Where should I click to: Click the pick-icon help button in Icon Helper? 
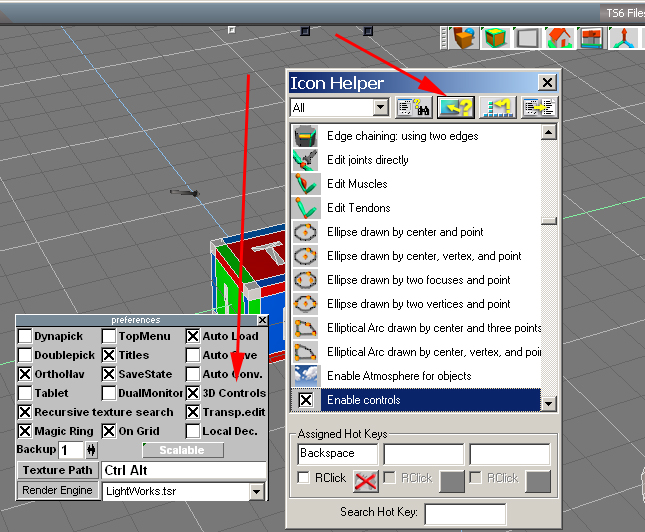[456, 108]
